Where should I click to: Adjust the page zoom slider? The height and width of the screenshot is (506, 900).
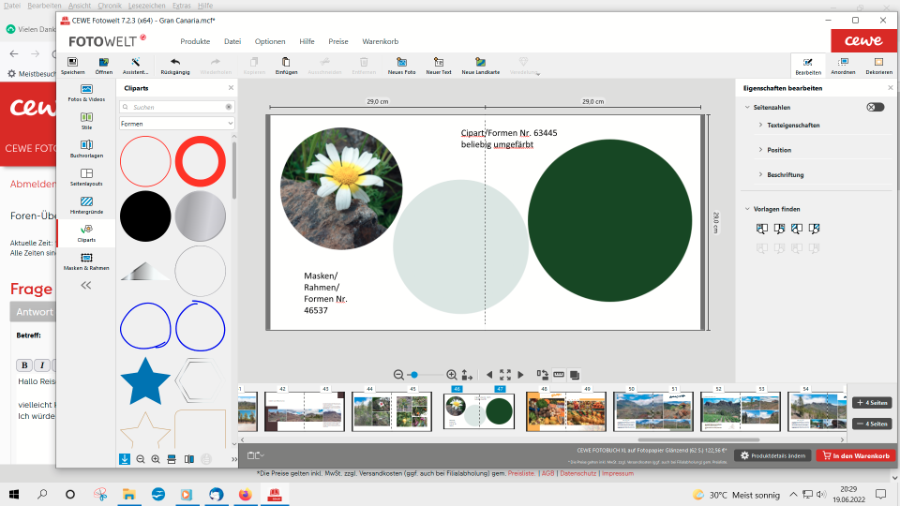(414, 374)
